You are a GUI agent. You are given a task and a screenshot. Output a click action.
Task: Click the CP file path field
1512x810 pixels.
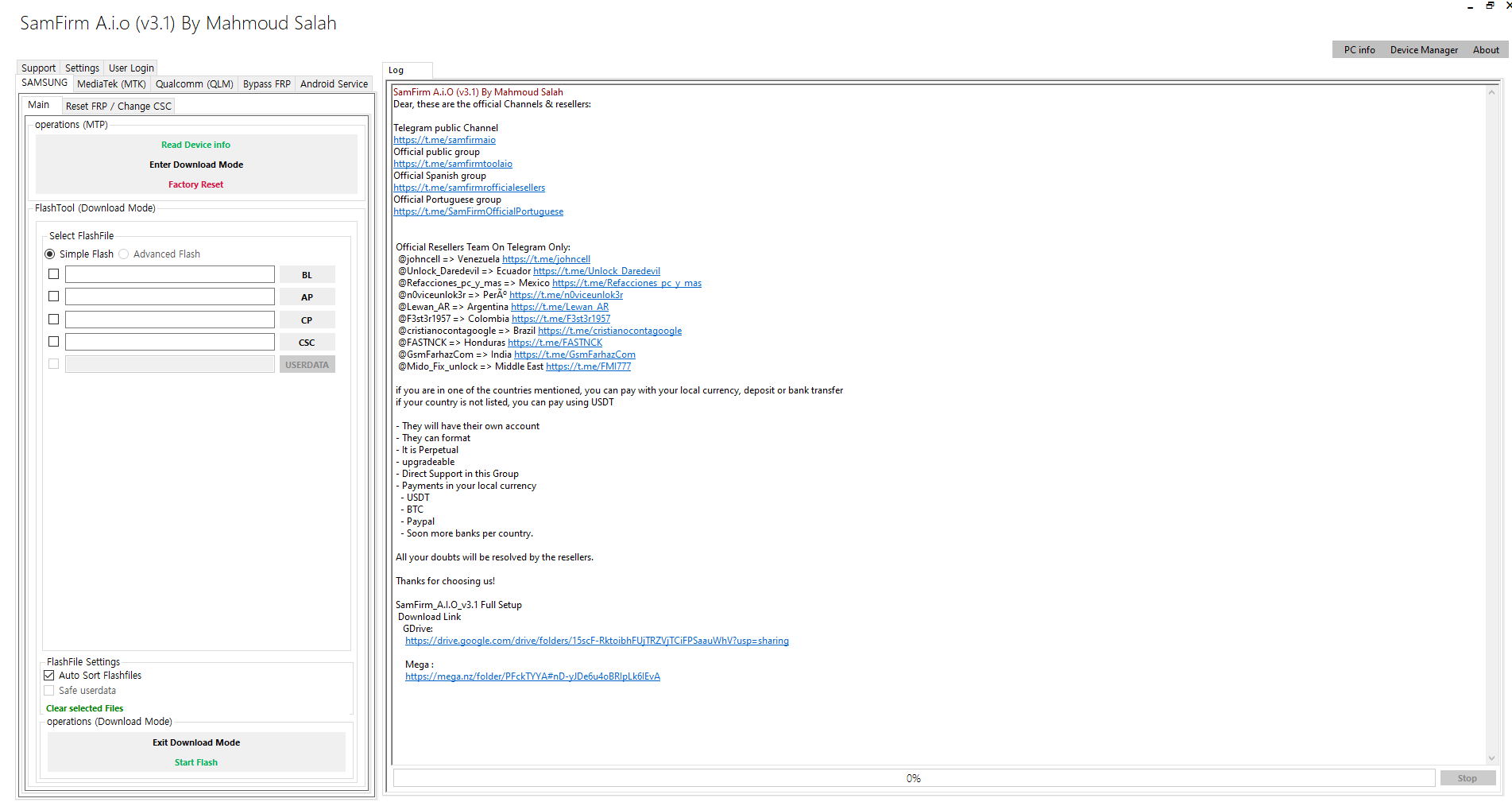(170, 320)
